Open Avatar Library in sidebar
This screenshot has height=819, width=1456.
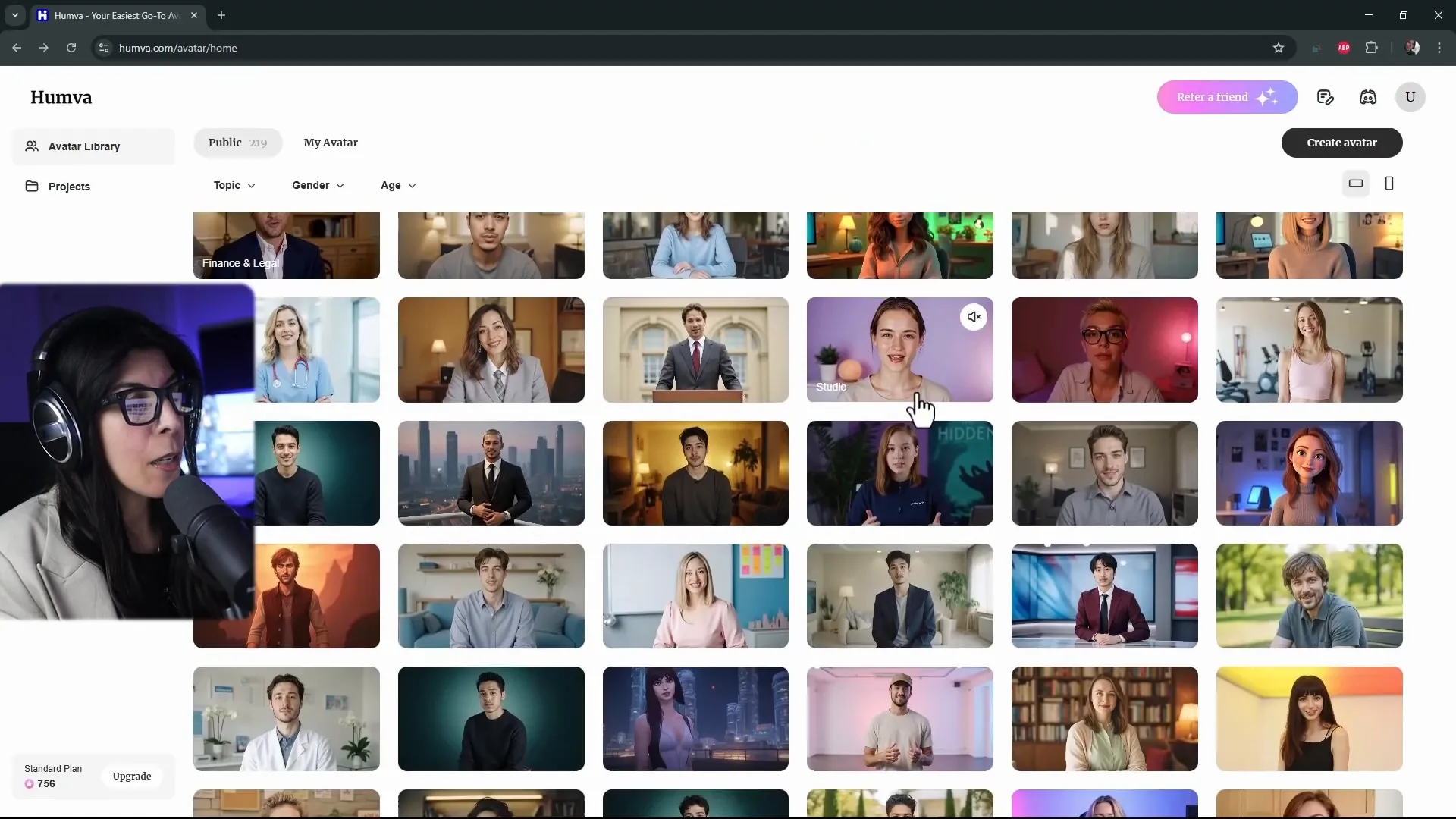(x=93, y=146)
